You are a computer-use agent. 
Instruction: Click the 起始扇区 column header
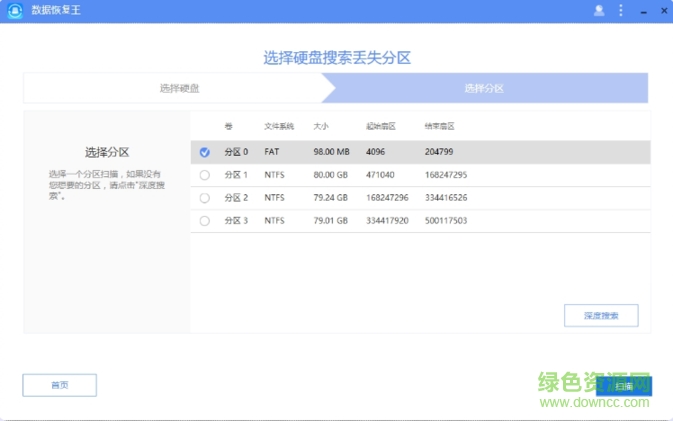coord(381,126)
